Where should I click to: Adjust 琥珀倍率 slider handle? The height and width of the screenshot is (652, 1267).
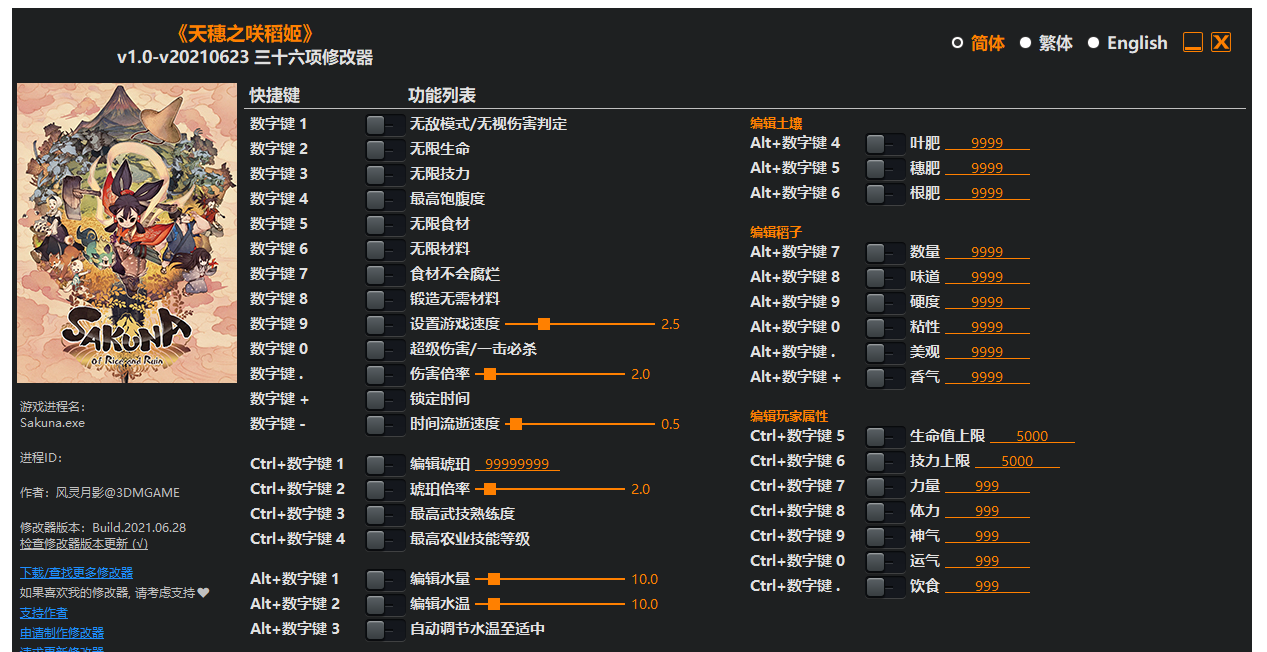tap(490, 489)
